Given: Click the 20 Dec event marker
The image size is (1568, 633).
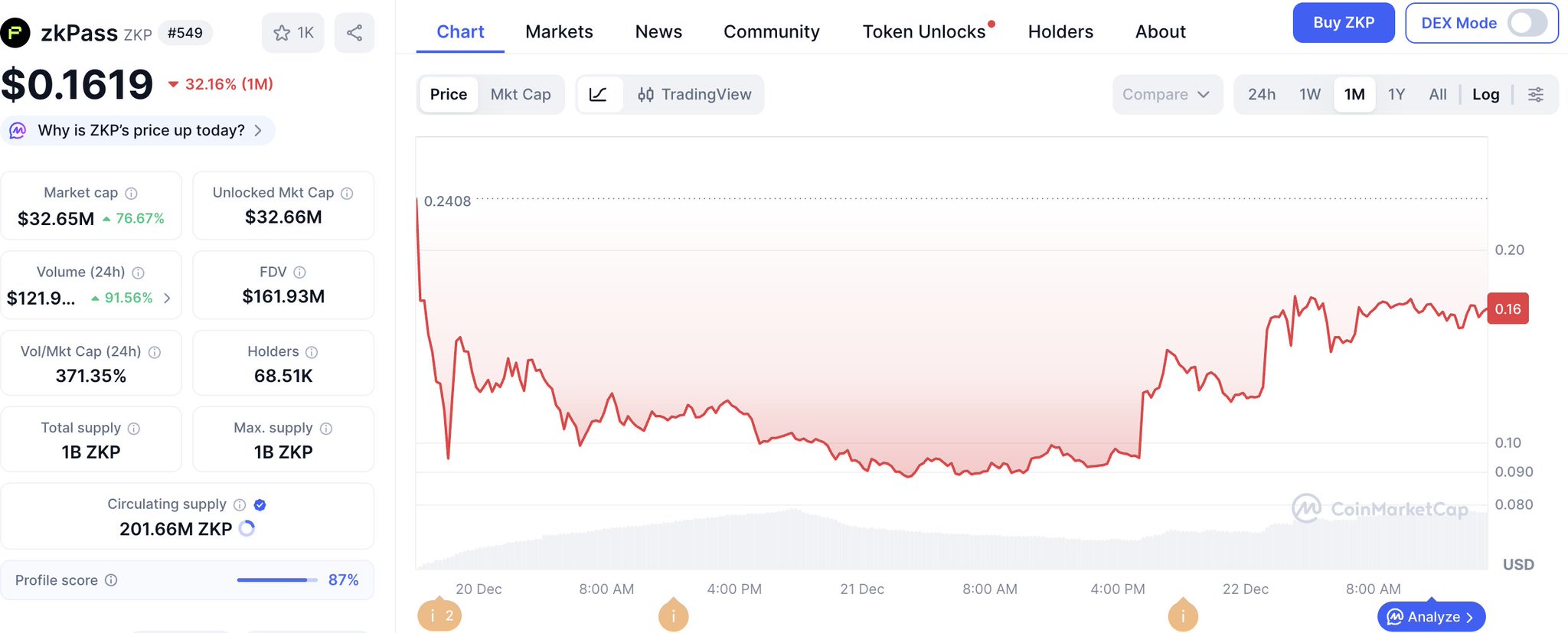Looking at the screenshot, I should [x=439, y=615].
